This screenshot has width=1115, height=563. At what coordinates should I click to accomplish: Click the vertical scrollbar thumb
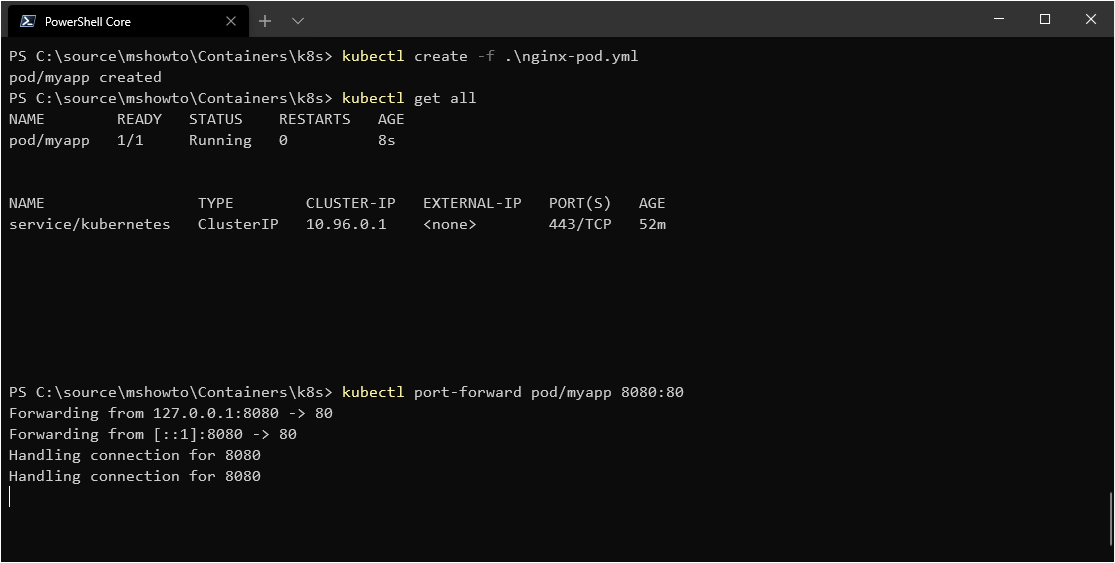coord(1110,519)
